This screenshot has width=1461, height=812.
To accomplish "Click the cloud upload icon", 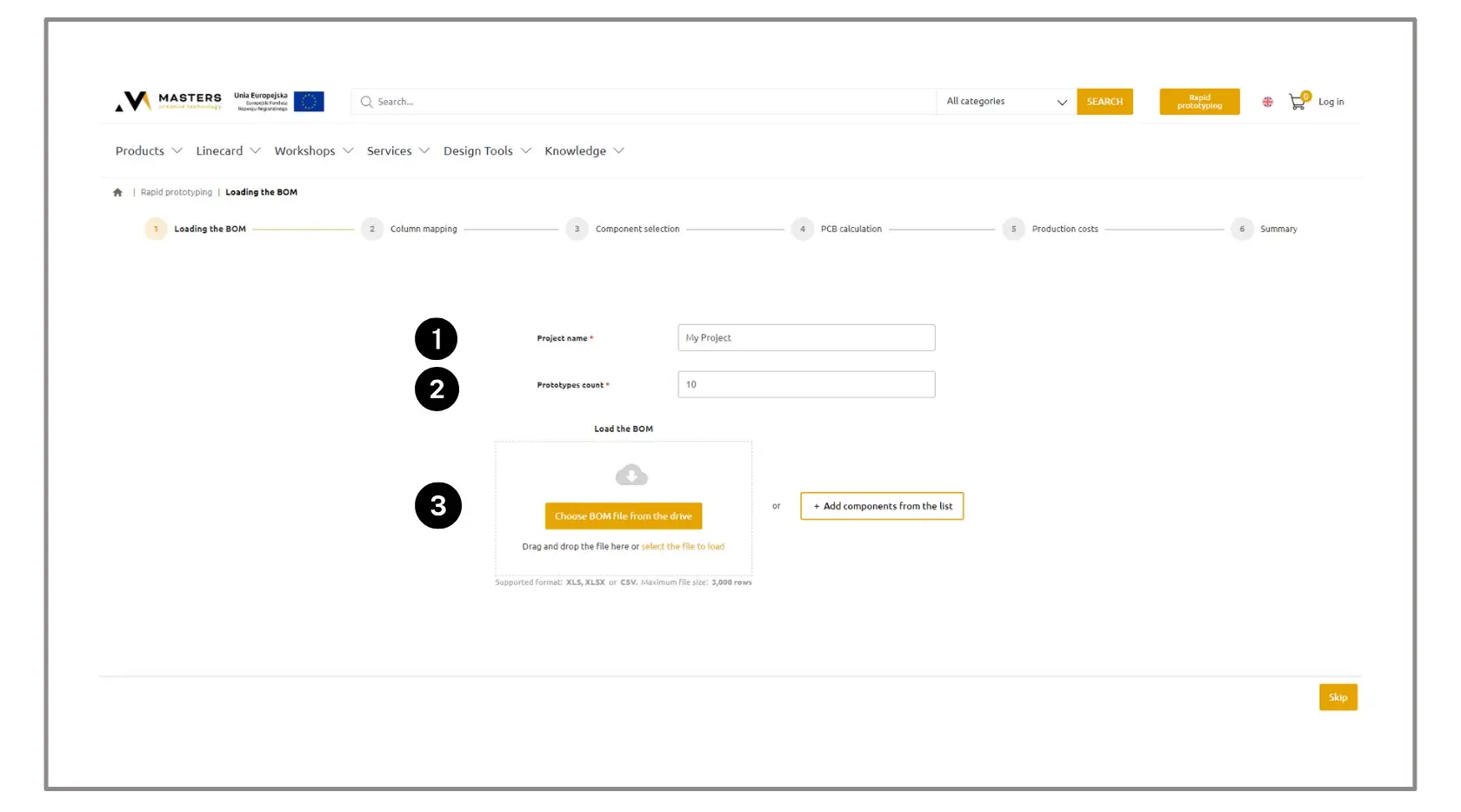I will coord(631,475).
